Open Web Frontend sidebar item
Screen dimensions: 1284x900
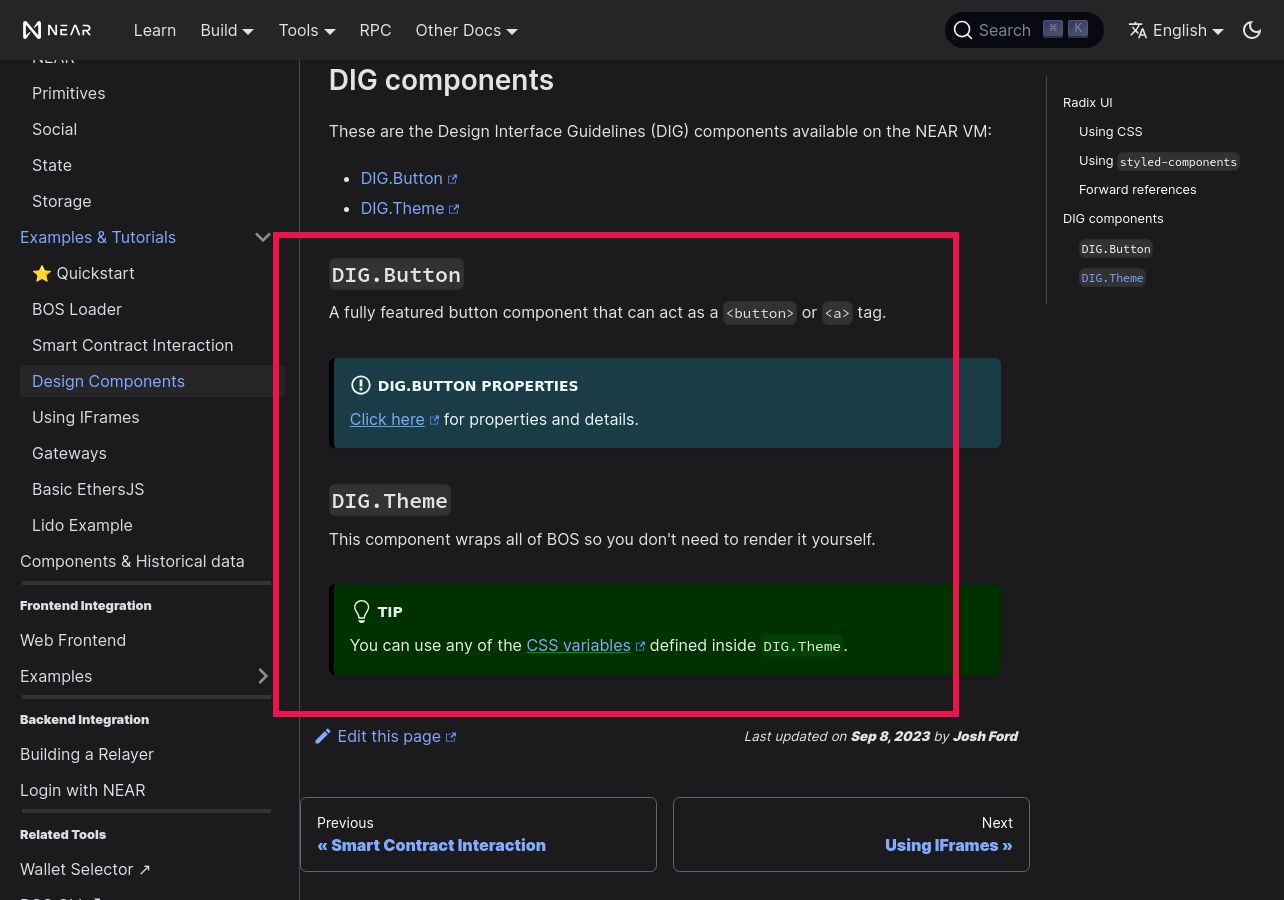[x=73, y=640]
